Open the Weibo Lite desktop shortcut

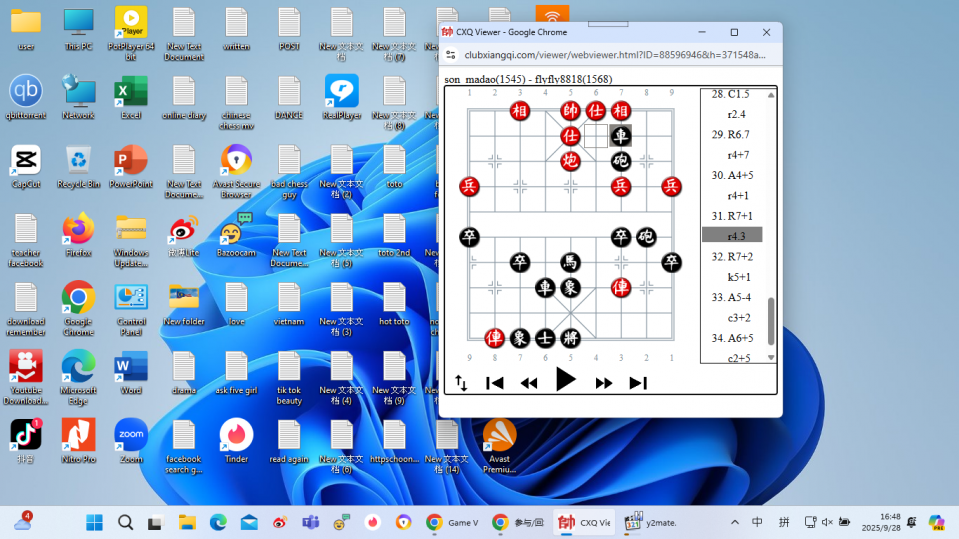(183, 235)
